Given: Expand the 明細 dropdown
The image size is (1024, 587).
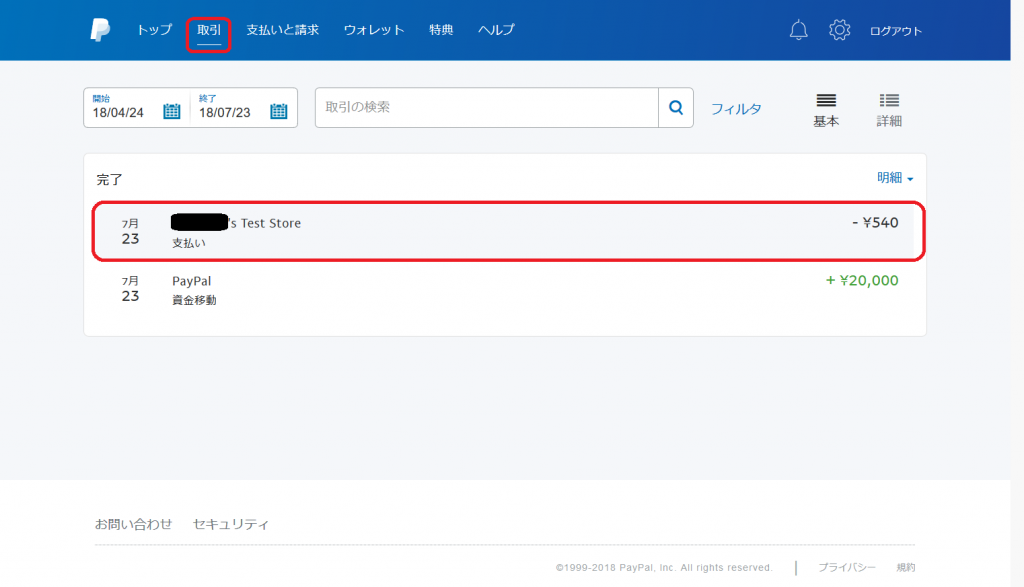Looking at the screenshot, I should (x=895, y=178).
